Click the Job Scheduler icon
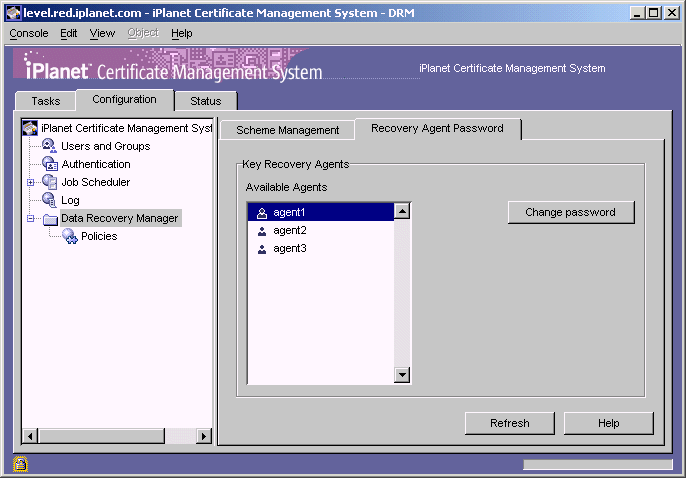The width and height of the screenshot is (686, 478). point(49,182)
